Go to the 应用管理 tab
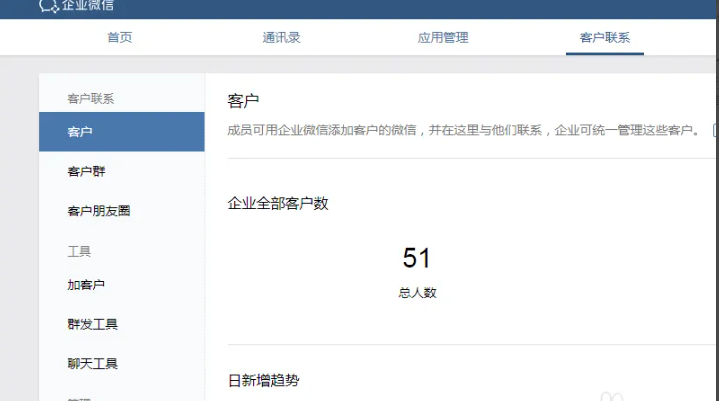Screen dimensions: 719x401 443,38
